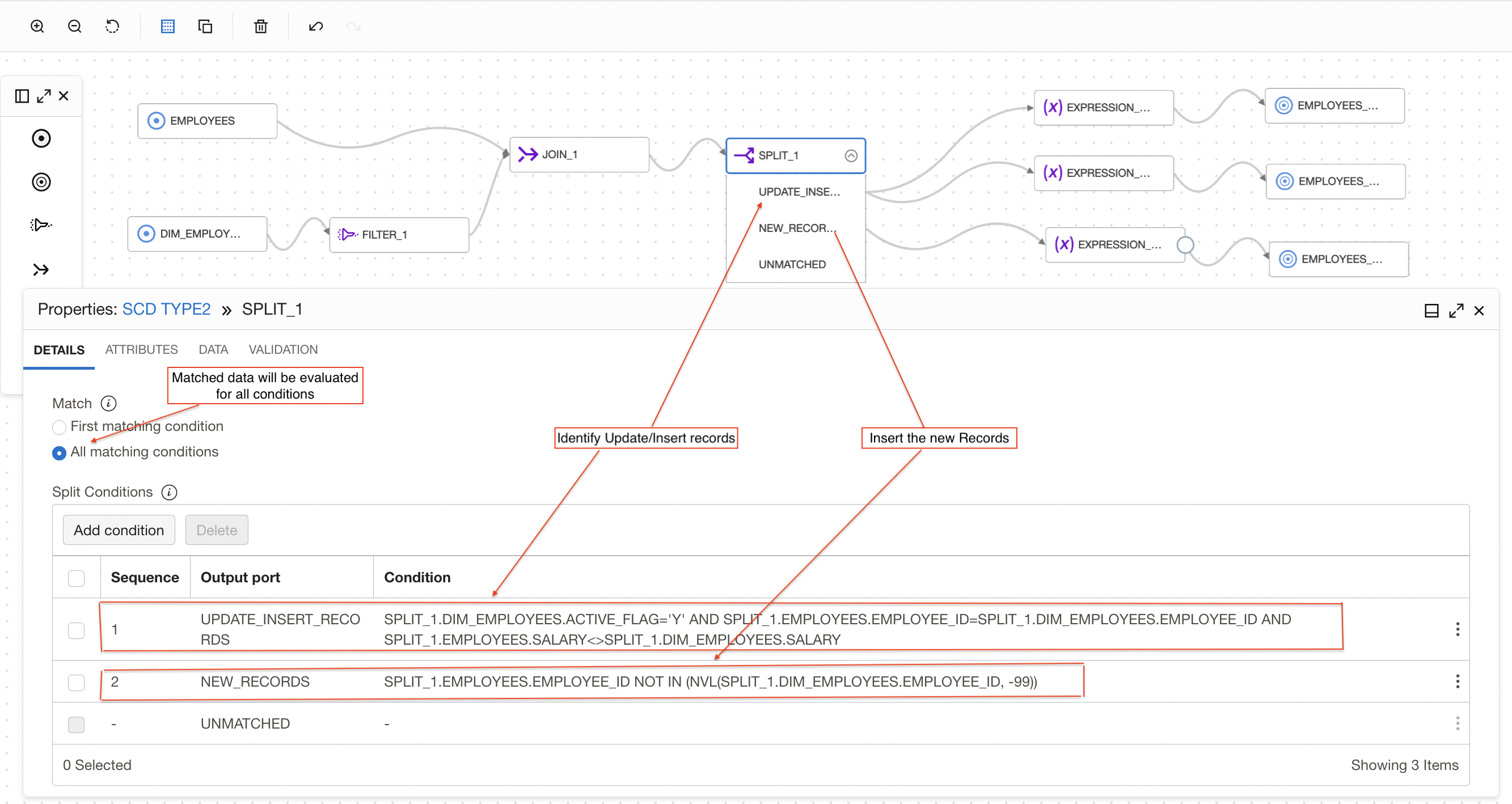The height and width of the screenshot is (804, 1512).
Task: Select the zoom out tool
Action: [74, 26]
